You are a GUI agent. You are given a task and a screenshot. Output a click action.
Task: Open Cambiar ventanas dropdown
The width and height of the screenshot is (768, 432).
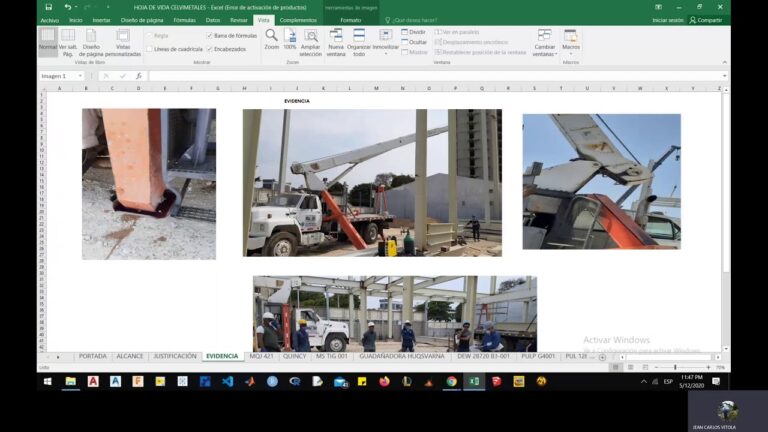(x=544, y=41)
